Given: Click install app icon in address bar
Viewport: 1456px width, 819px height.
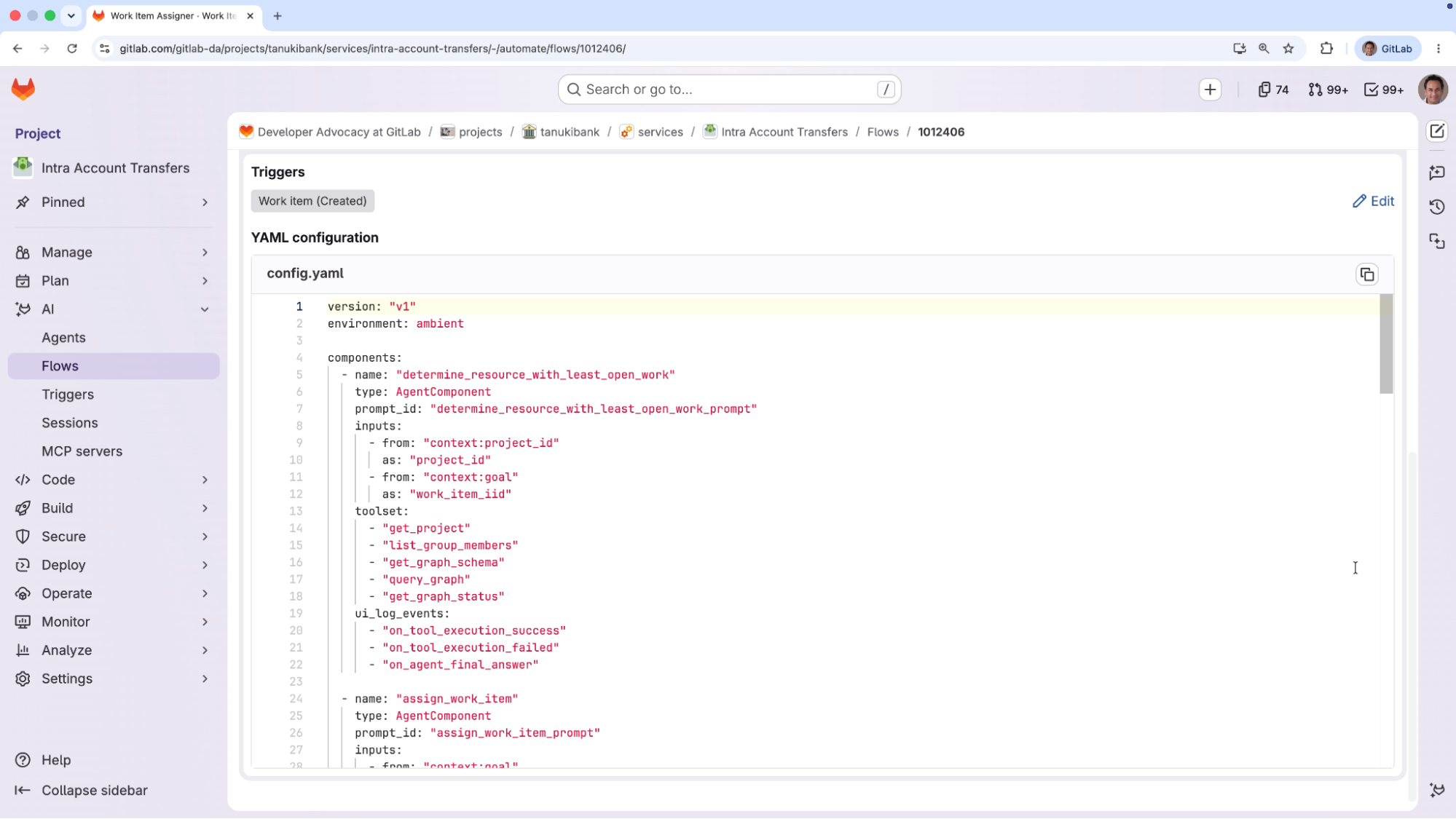Looking at the screenshot, I should click(x=1239, y=49).
